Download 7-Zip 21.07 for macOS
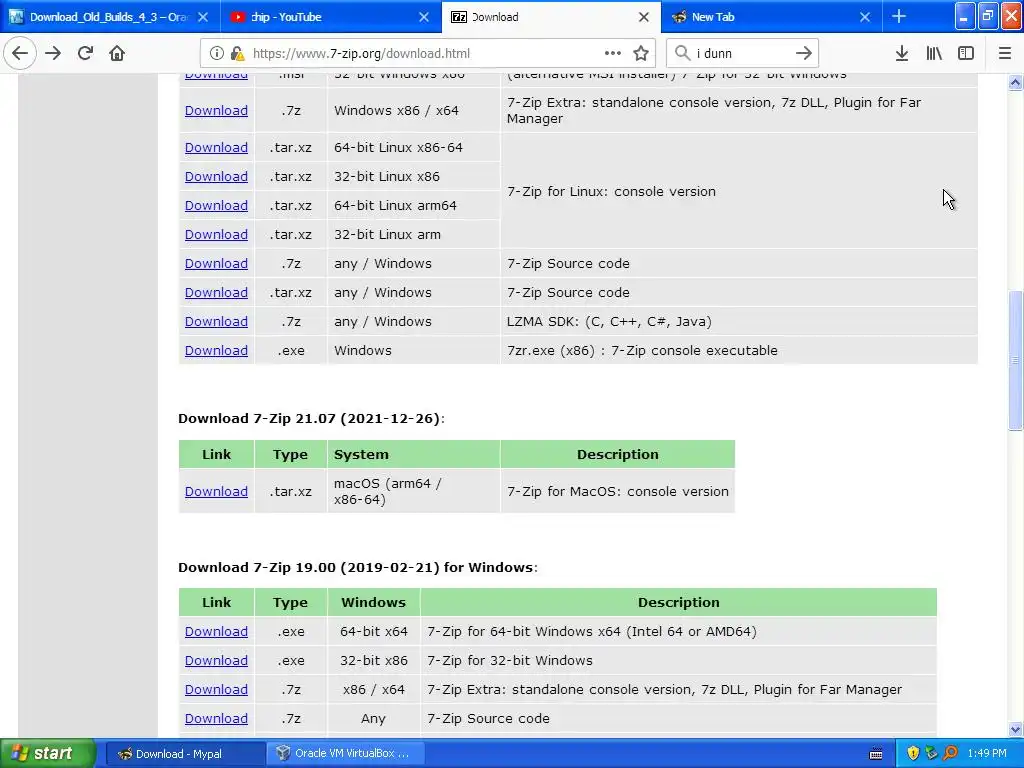Screen dimensions: 1024x768 click(216, 491)
